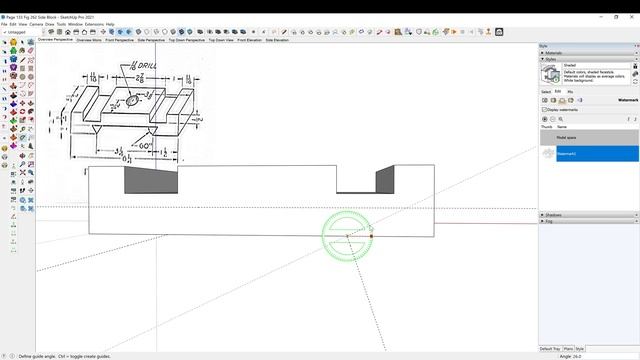Switch to Front Elevation scene tab

[249, 40]
